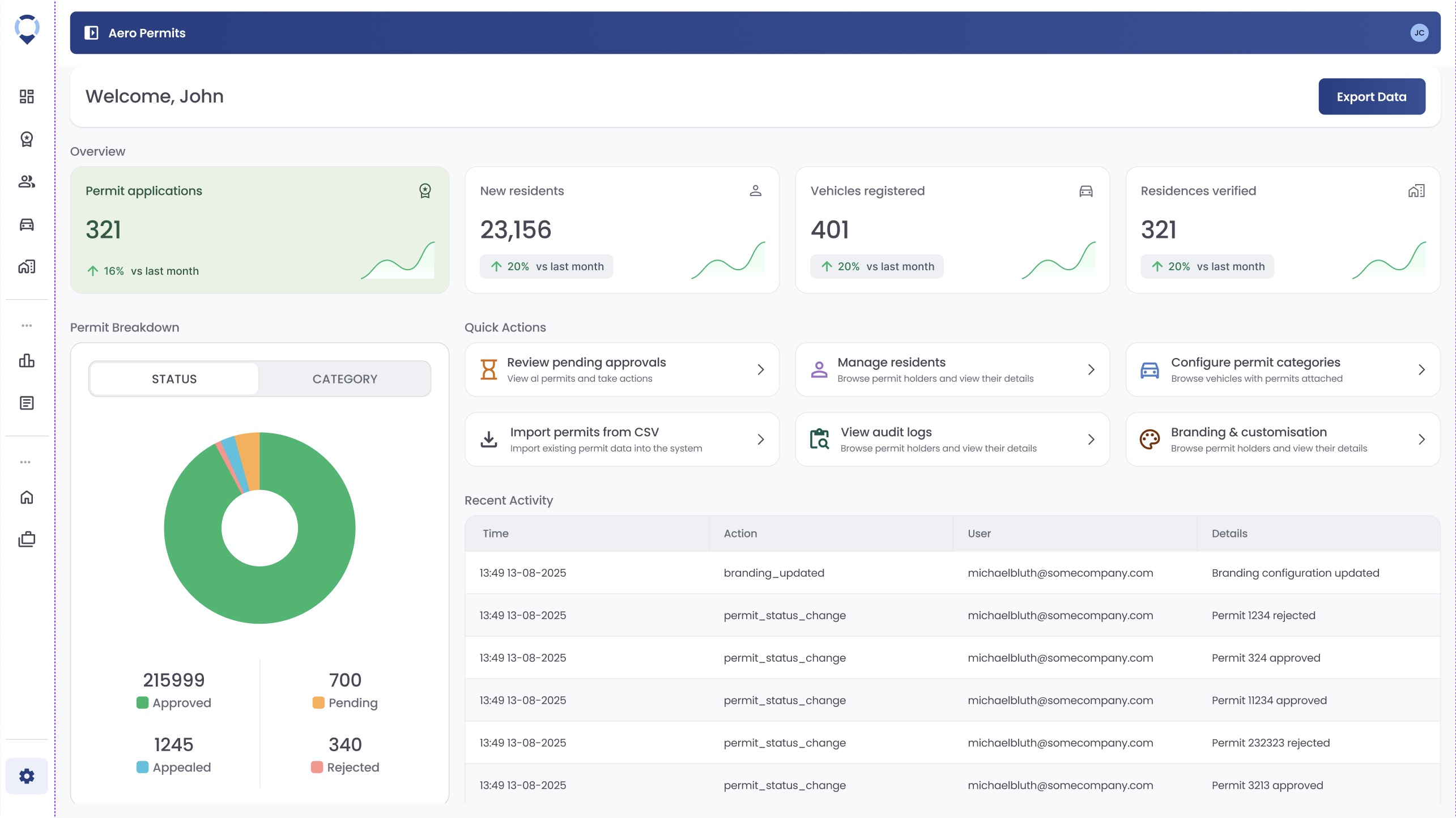The image size is (1456, 818).
Task: Expand Review pending approvals chevron
Action: (x=761, y=370)
